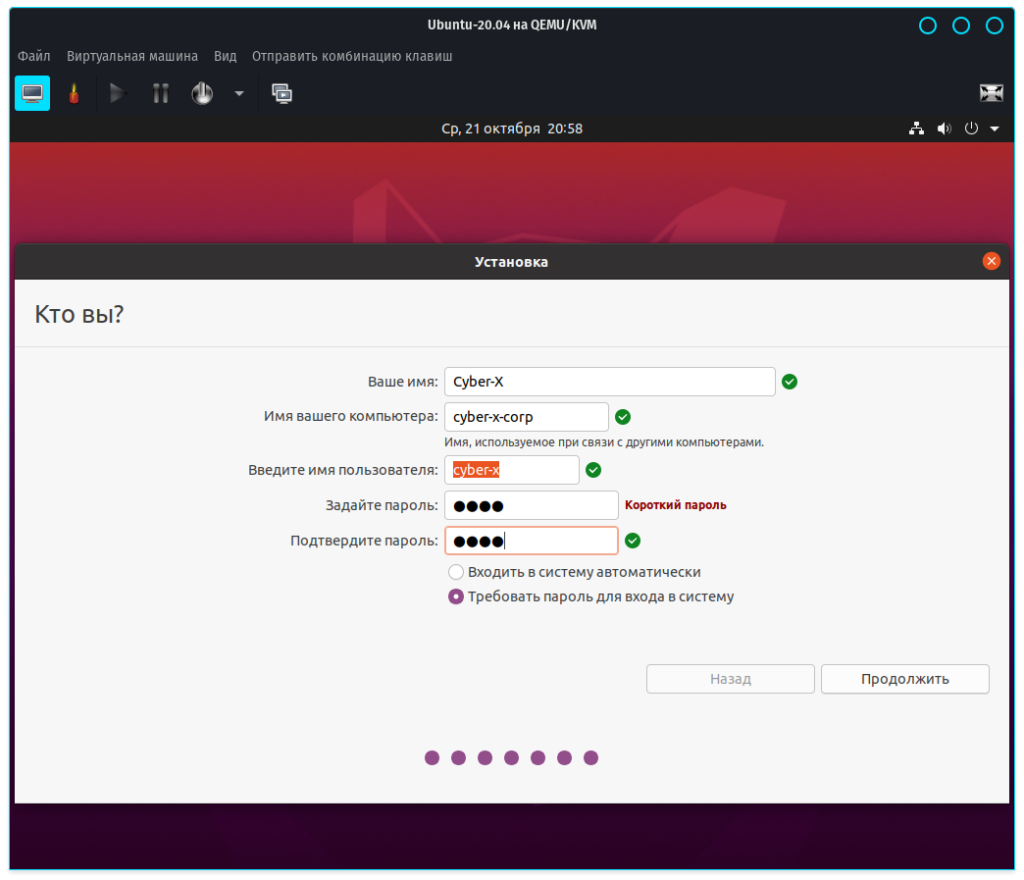This screenshot has height=880, width=1024.
Task: Click the 'Задайте пароль' password field
Action: tap(531, 505)
